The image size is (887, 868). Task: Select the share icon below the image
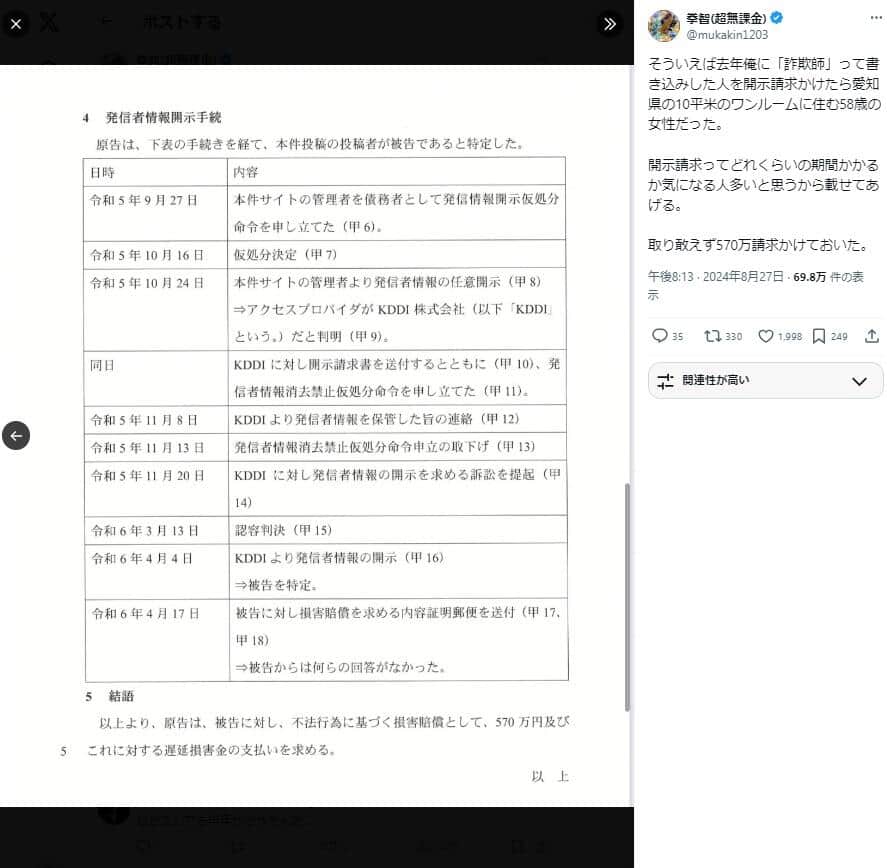[872, 337]
